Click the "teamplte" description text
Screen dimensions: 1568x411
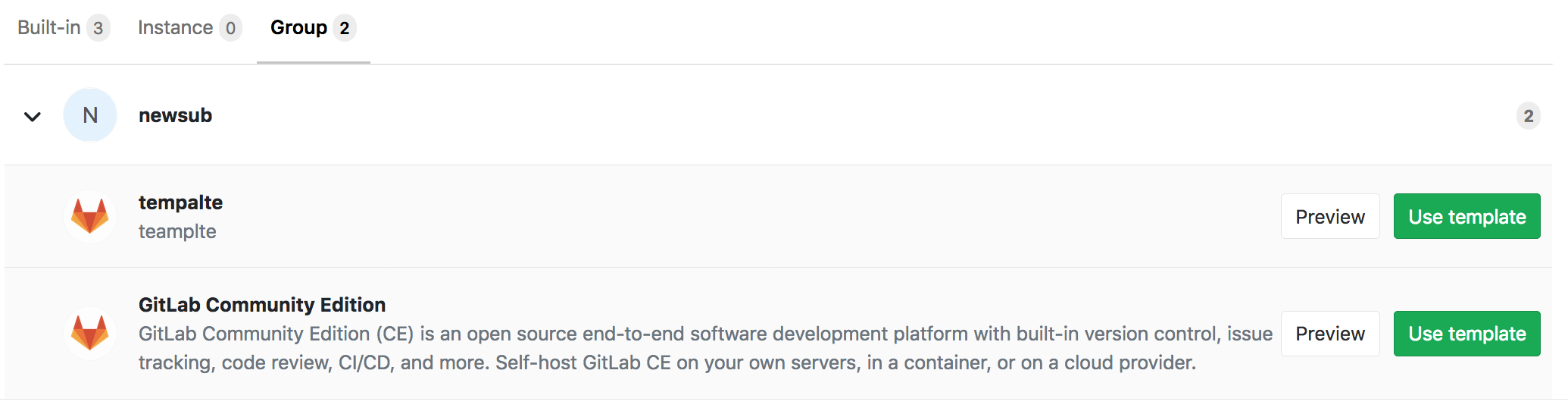(x=177, y=231)
